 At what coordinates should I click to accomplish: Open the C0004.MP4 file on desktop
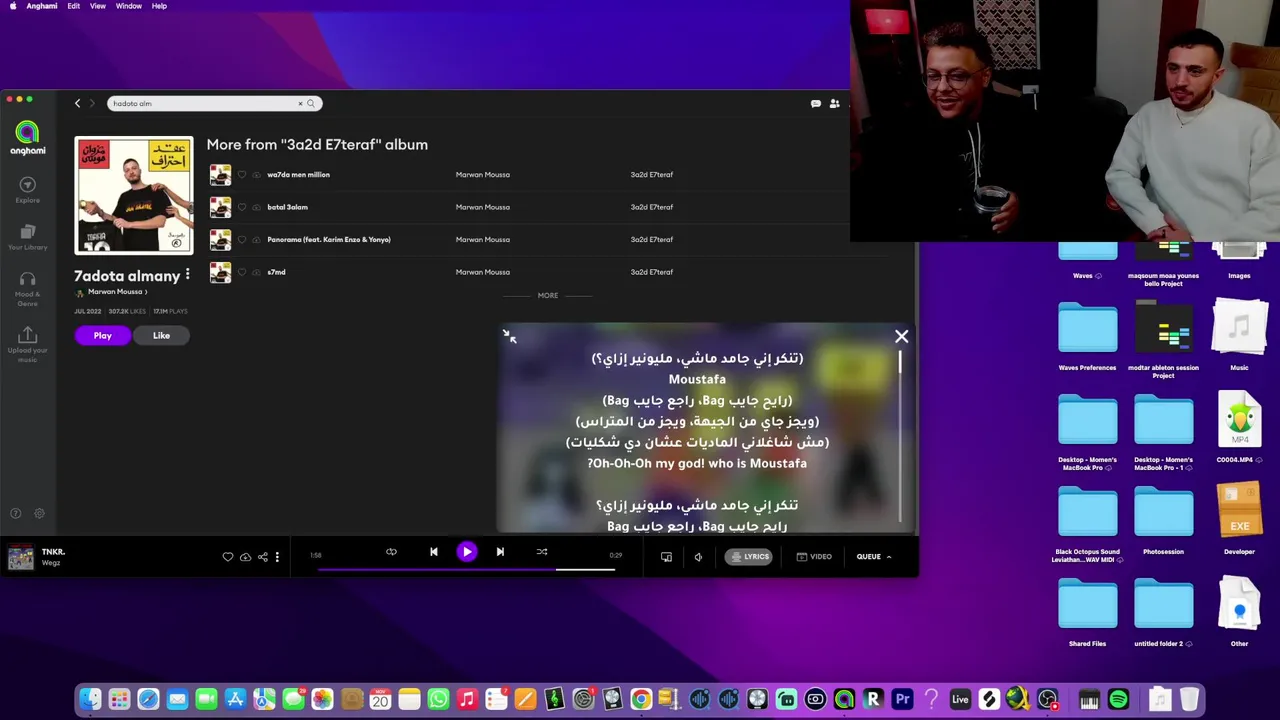point(1239,428)
